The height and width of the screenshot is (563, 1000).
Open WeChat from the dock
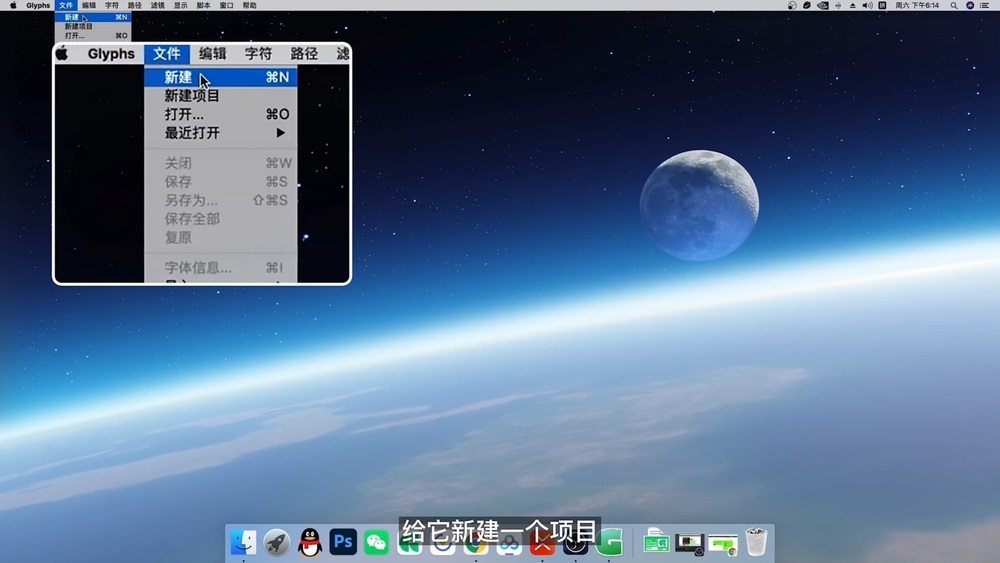click(x=376, y=542)
